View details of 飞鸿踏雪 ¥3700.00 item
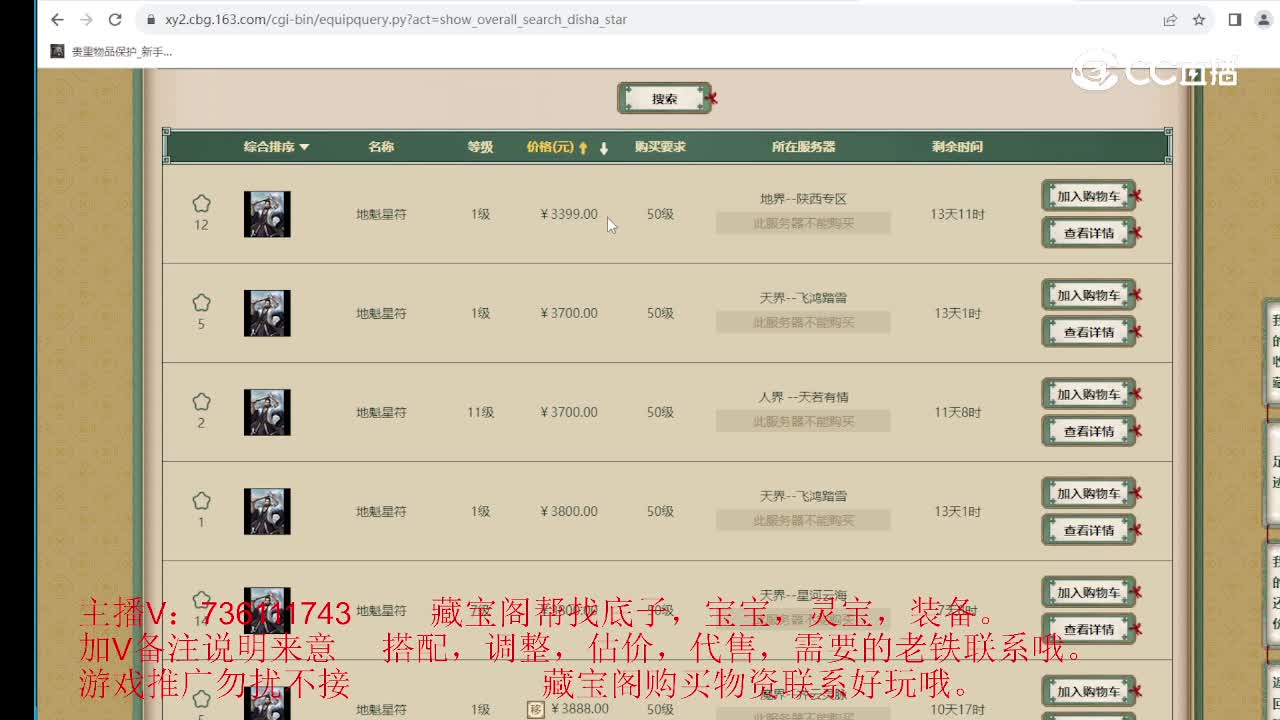This screenshot has width=1280, height=720. pos(1089,332)
